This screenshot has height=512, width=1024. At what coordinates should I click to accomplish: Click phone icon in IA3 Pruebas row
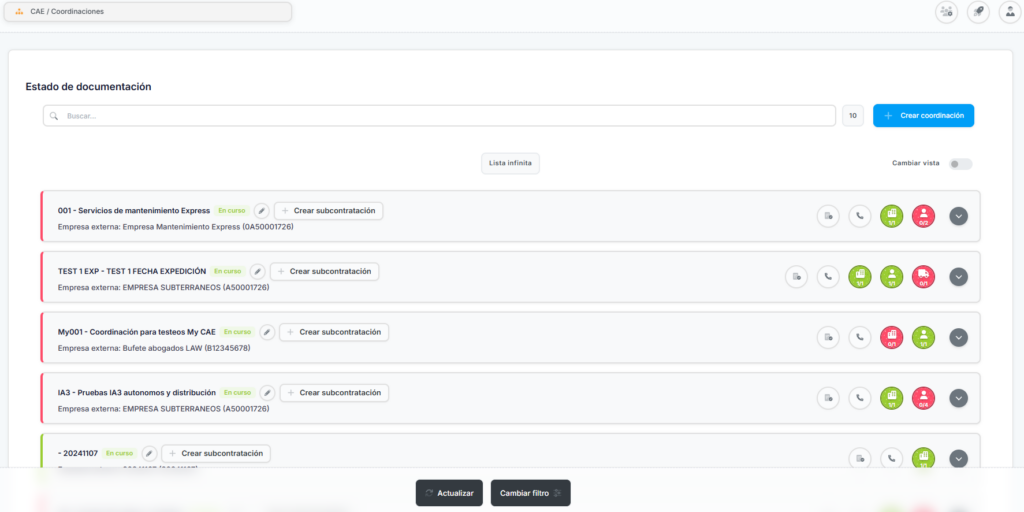[x=859, y=398]
